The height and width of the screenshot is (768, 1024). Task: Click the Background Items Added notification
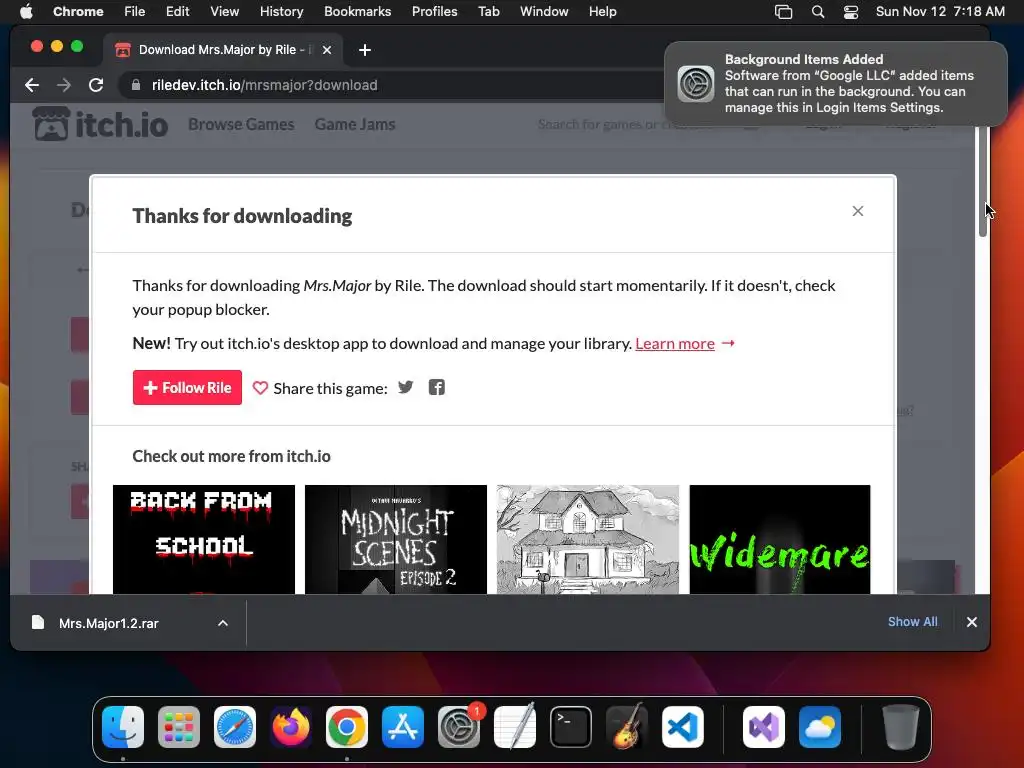(835, 84)
